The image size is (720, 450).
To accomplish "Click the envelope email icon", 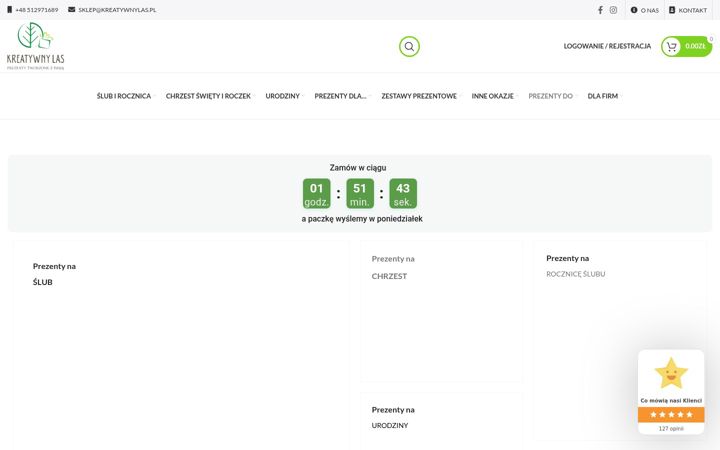I will pos(72,10).
